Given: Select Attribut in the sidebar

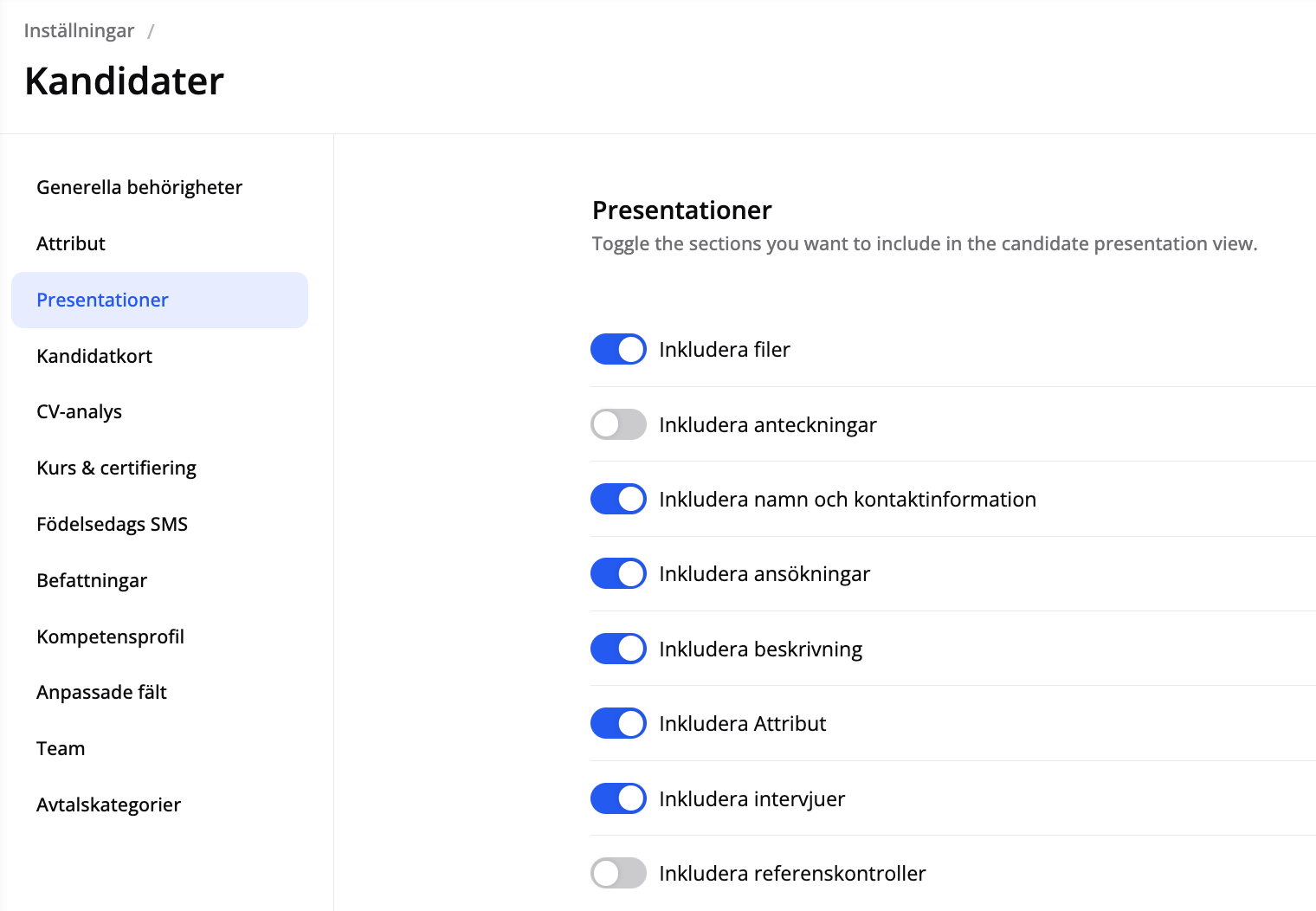Looking at the screenshot, I should coord(71,243).
